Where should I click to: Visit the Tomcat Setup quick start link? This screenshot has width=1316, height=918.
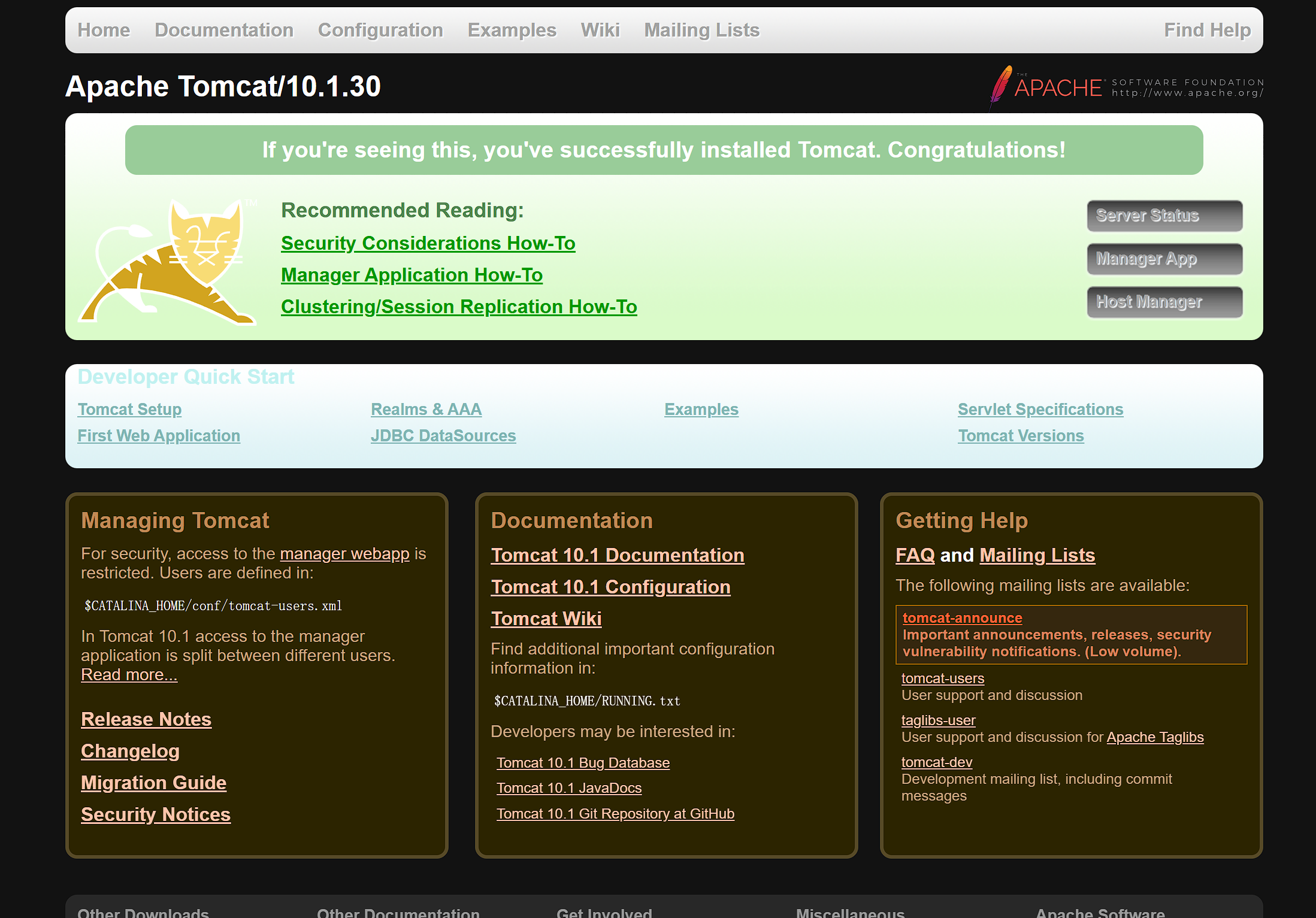pos(129,409)
